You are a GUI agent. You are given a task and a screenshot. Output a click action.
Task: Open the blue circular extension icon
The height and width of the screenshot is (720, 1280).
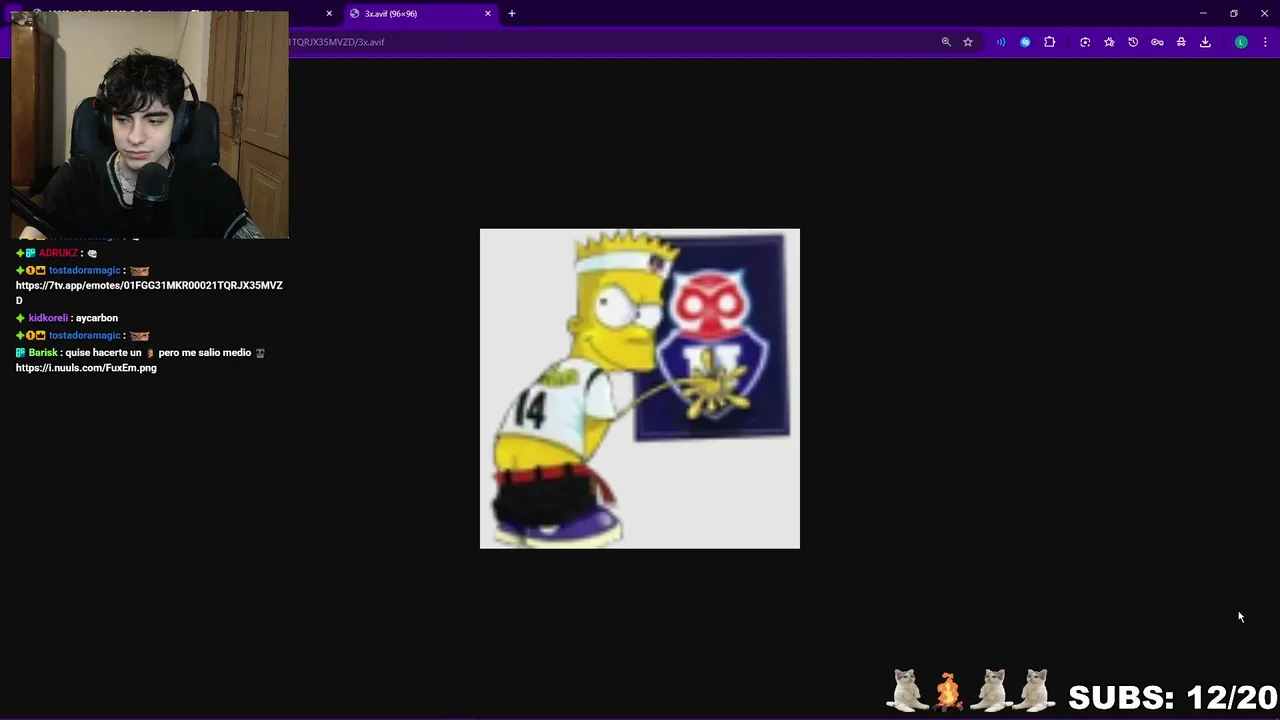click(1025, 42)
